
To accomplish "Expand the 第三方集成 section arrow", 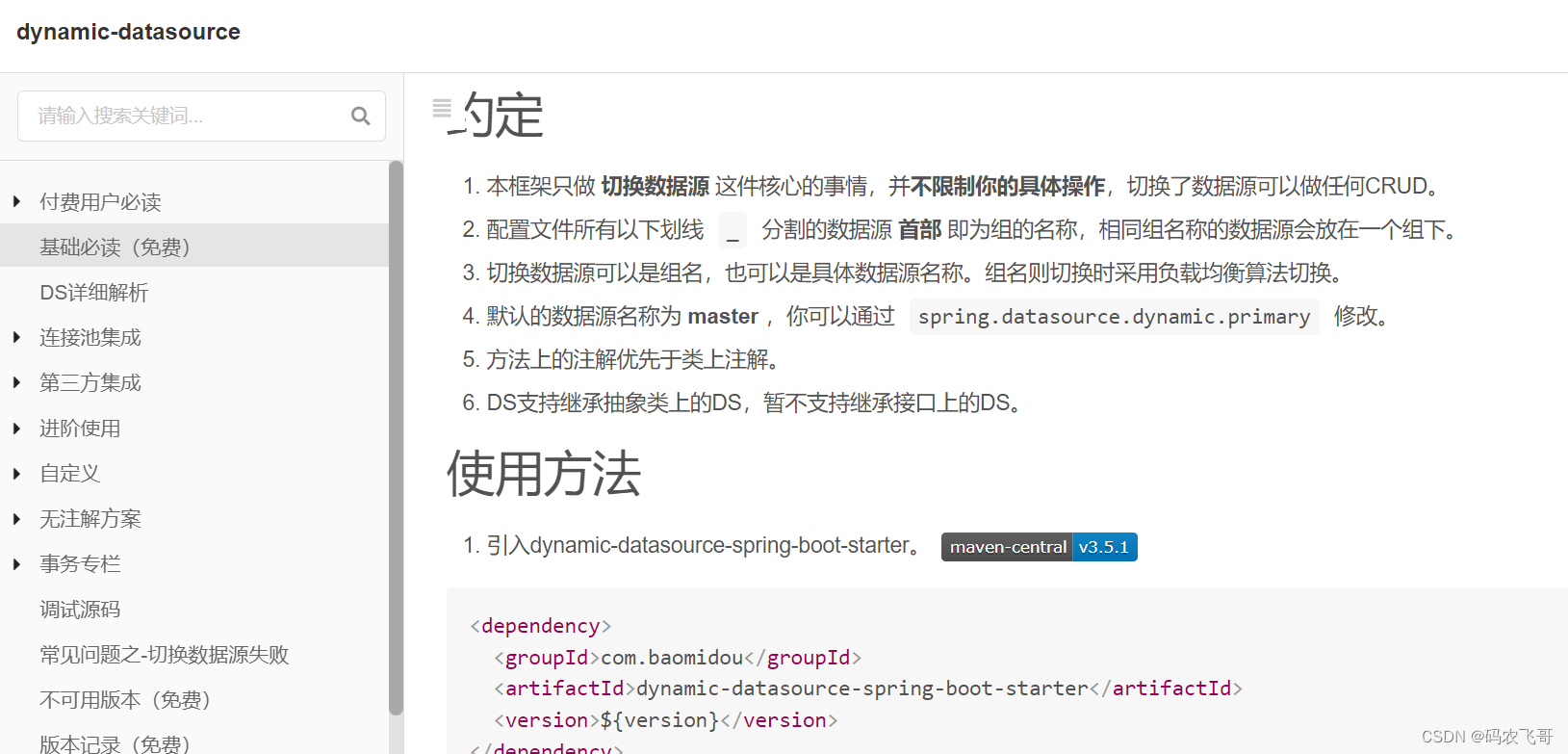I will [16, 382].
